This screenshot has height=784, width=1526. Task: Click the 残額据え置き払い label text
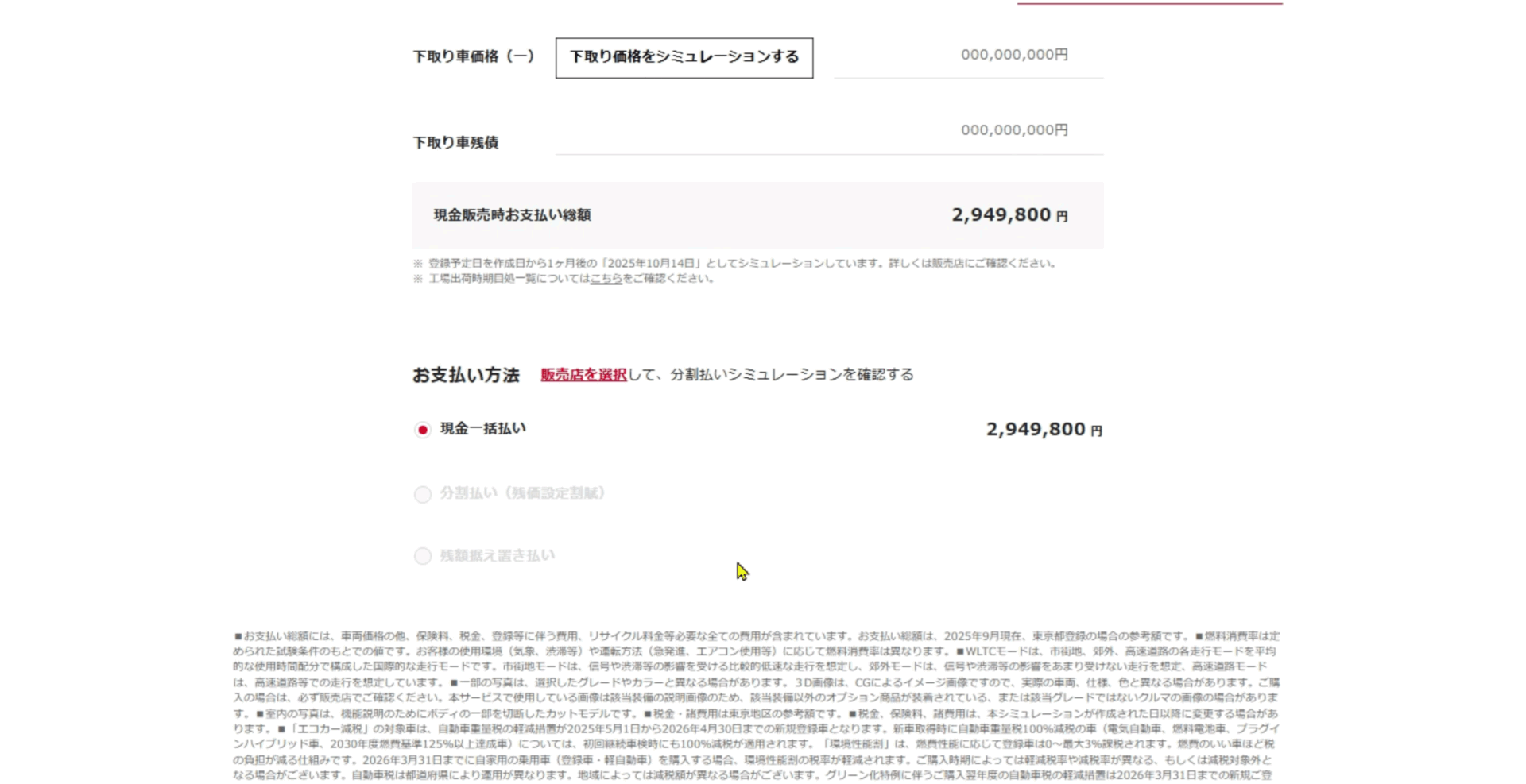point(497,555)
